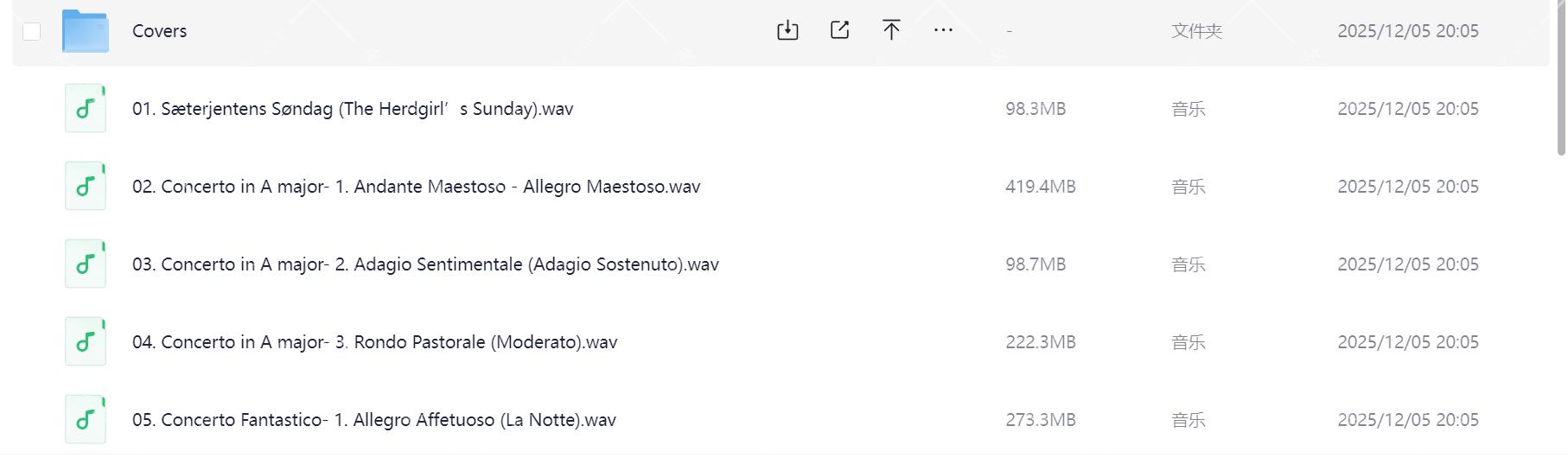Click music icon of 03. Adagio Sentimentale track
Image resolution: width=1568 pixels, height=458 pixels.
(x=86, y=264)
